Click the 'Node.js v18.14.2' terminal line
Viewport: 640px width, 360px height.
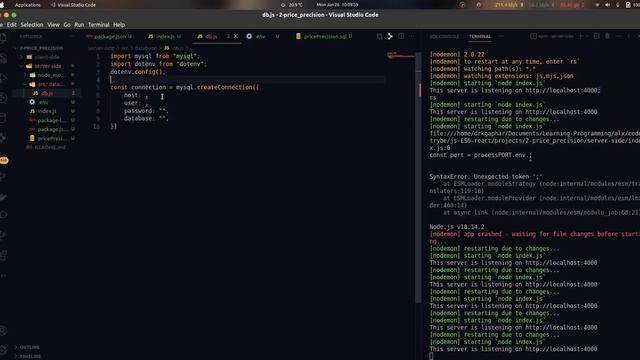click(x=457, y=227)
